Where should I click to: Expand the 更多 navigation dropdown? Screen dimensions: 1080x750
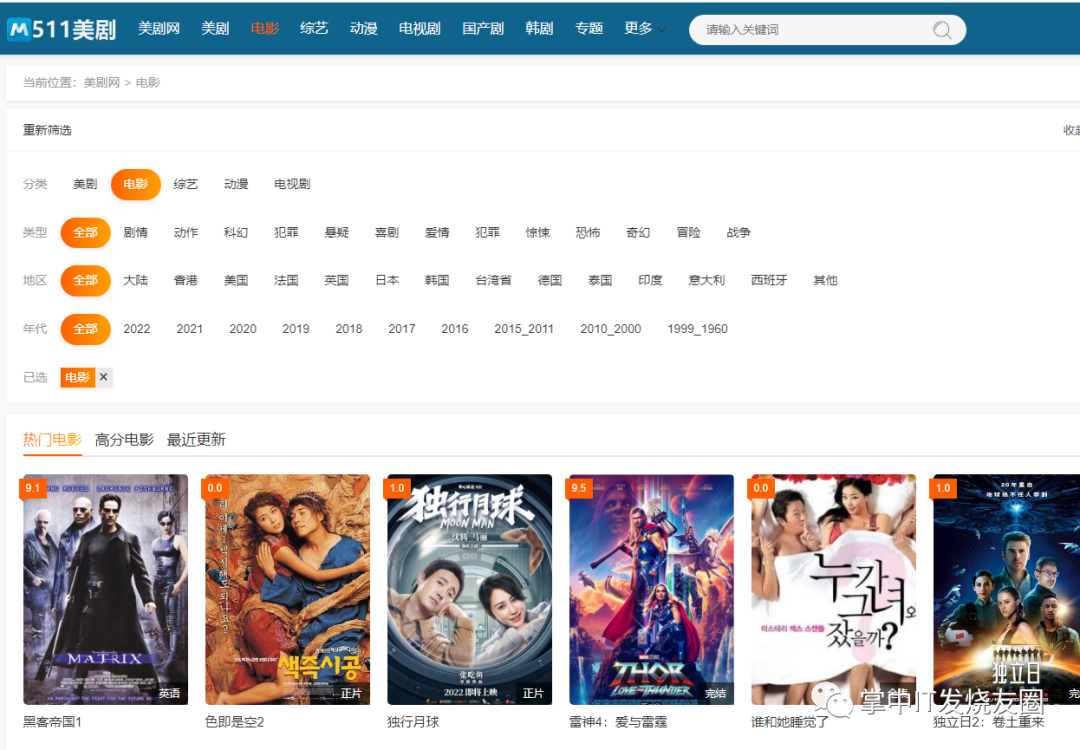[x=645, y=29]
